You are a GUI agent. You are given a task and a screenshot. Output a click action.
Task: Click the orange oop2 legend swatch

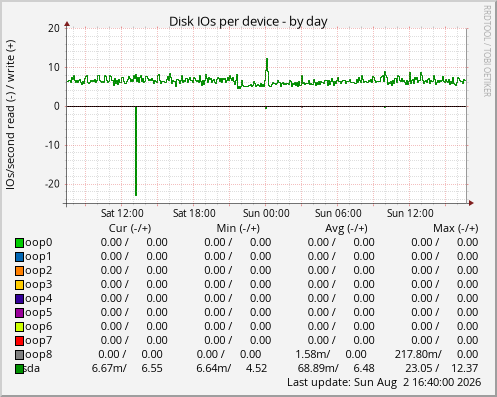click(19, 271)
